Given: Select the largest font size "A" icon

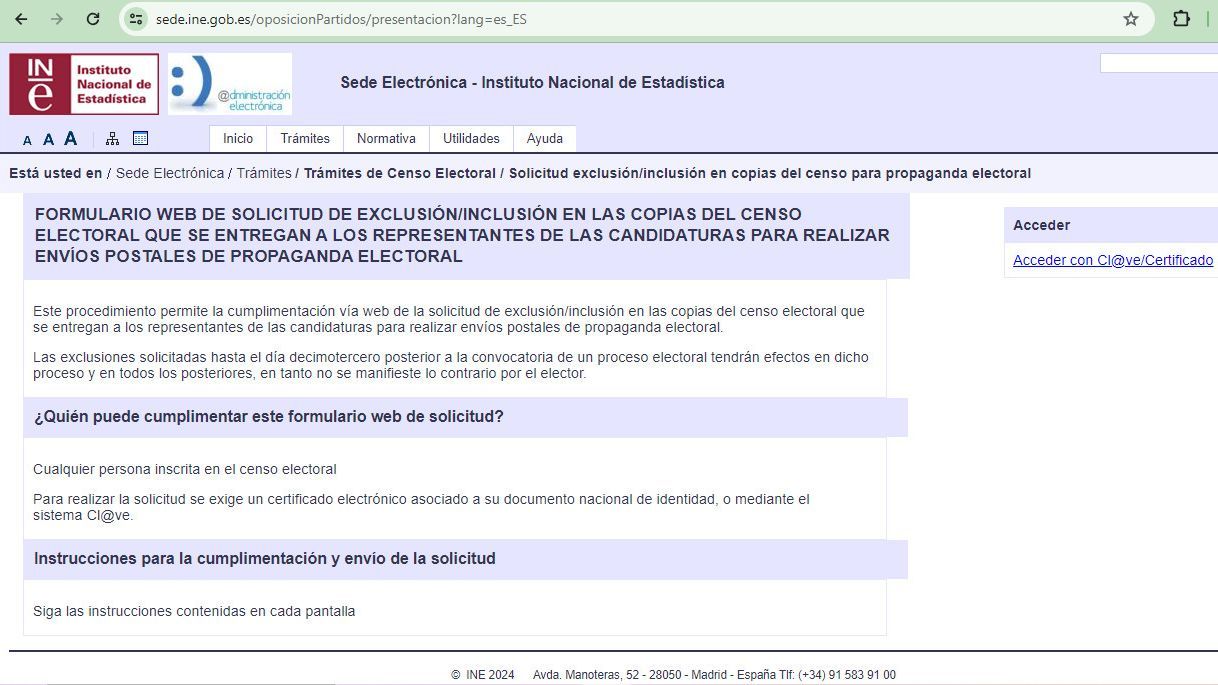Looking at the screenshot, I should coord(70,139).
